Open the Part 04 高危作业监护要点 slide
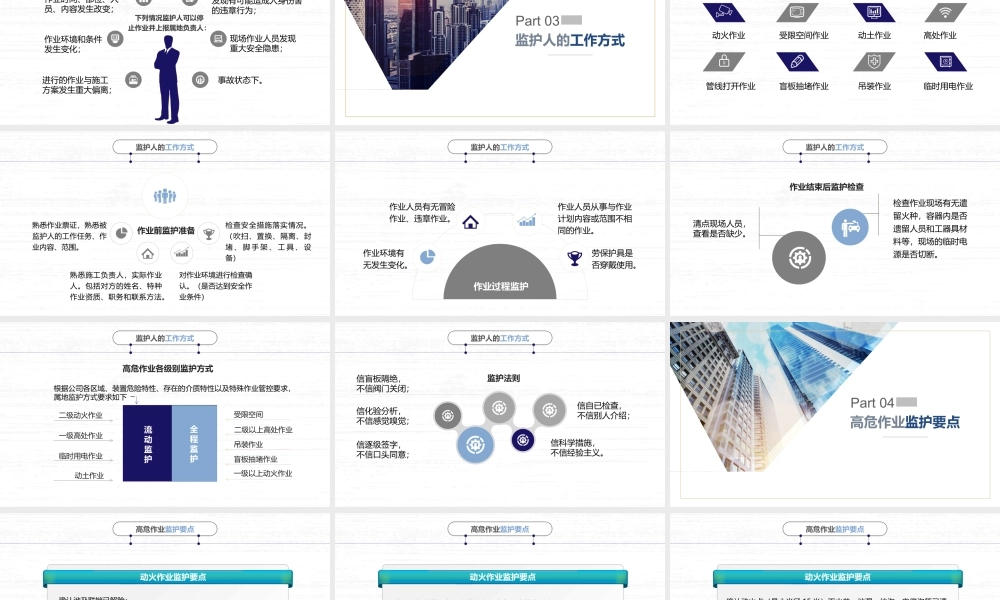1000x600 pixels. point(834,410)
